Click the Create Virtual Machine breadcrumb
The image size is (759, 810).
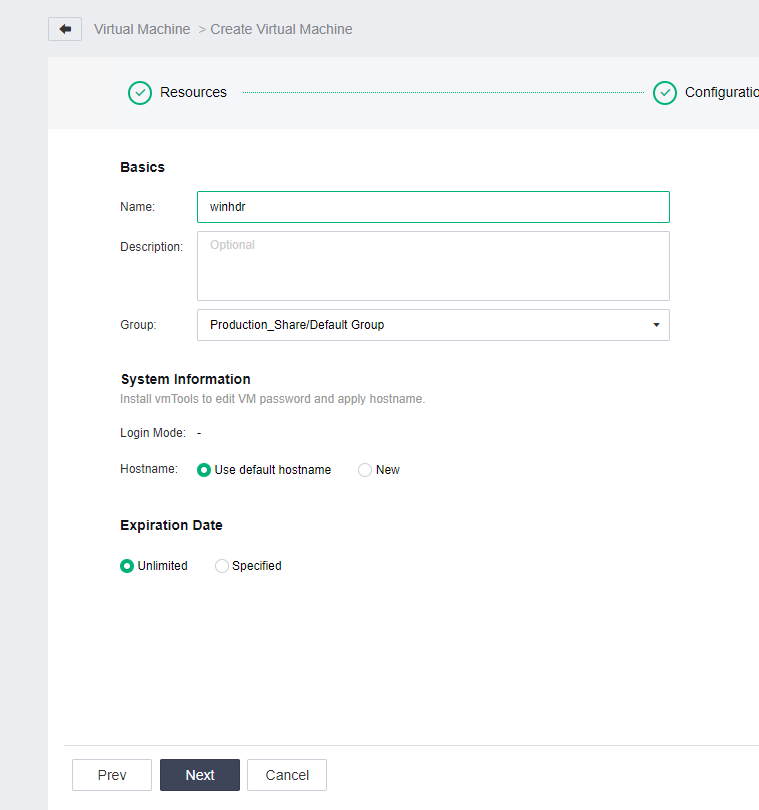pyautogui.click(x=281, y=29)
